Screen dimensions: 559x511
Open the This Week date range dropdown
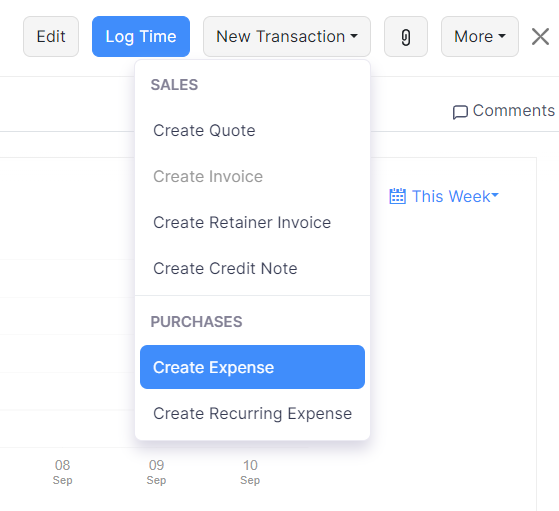click(444, 196)
